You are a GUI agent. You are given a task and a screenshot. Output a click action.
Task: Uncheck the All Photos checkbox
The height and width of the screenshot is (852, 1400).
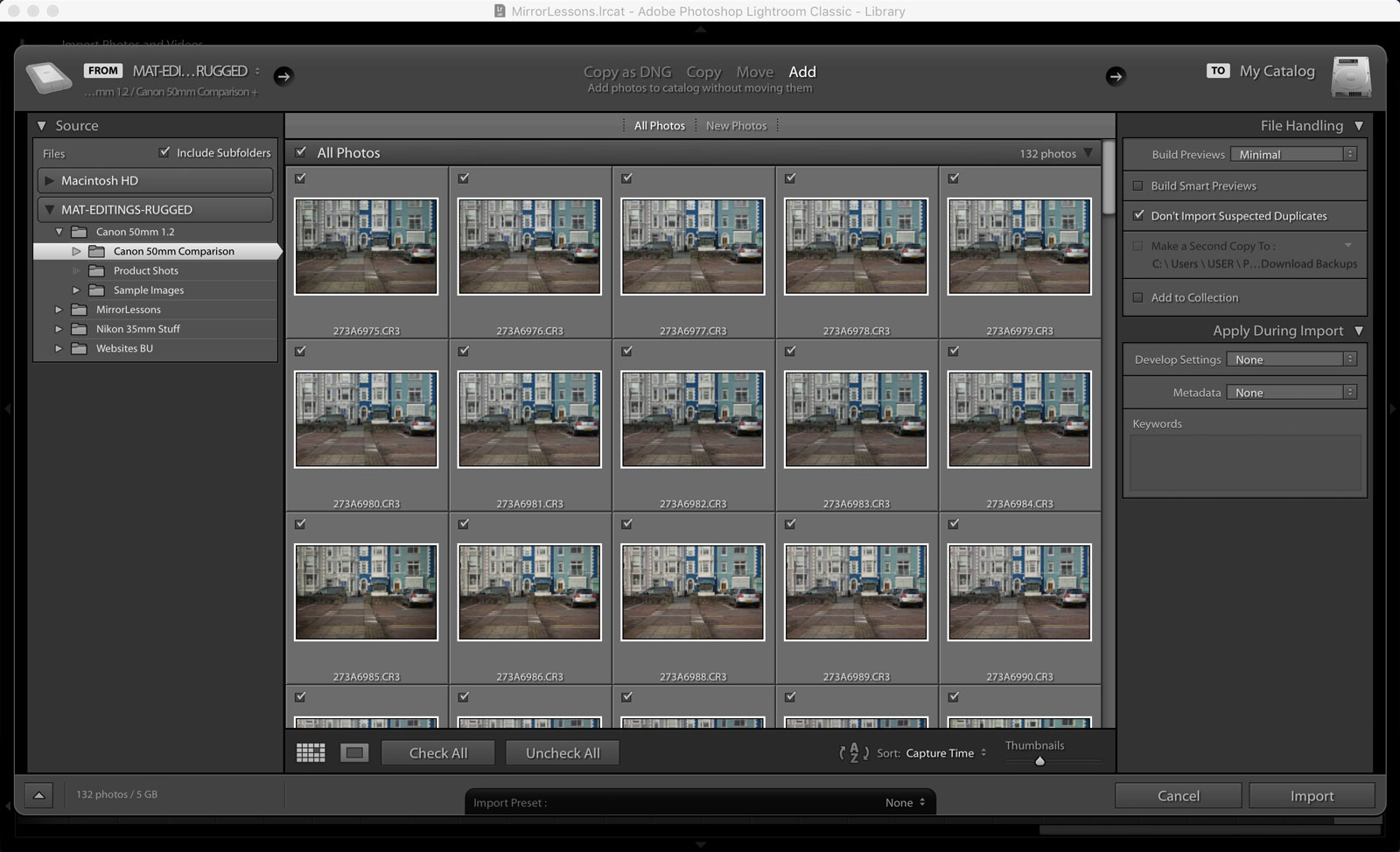(x=301, y=152)
